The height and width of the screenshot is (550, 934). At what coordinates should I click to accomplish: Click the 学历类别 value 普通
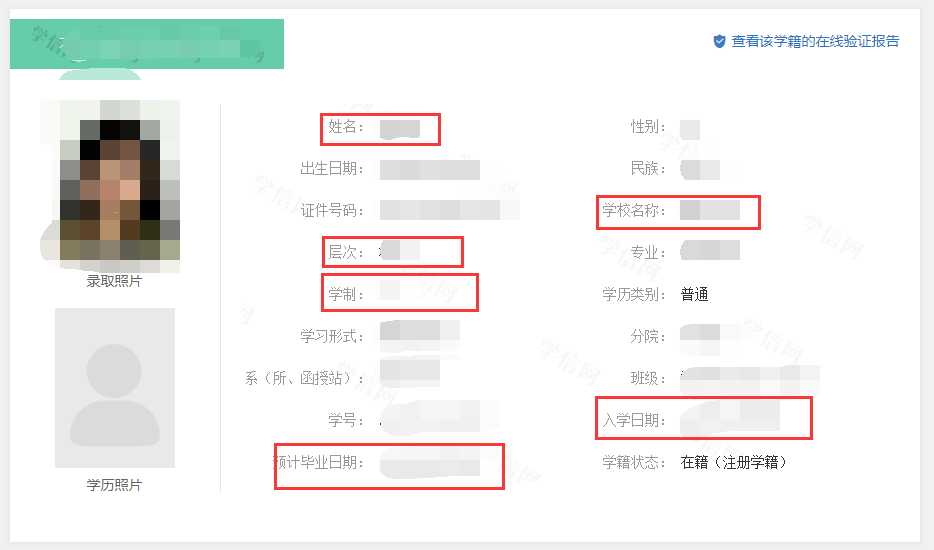(695, 294)
